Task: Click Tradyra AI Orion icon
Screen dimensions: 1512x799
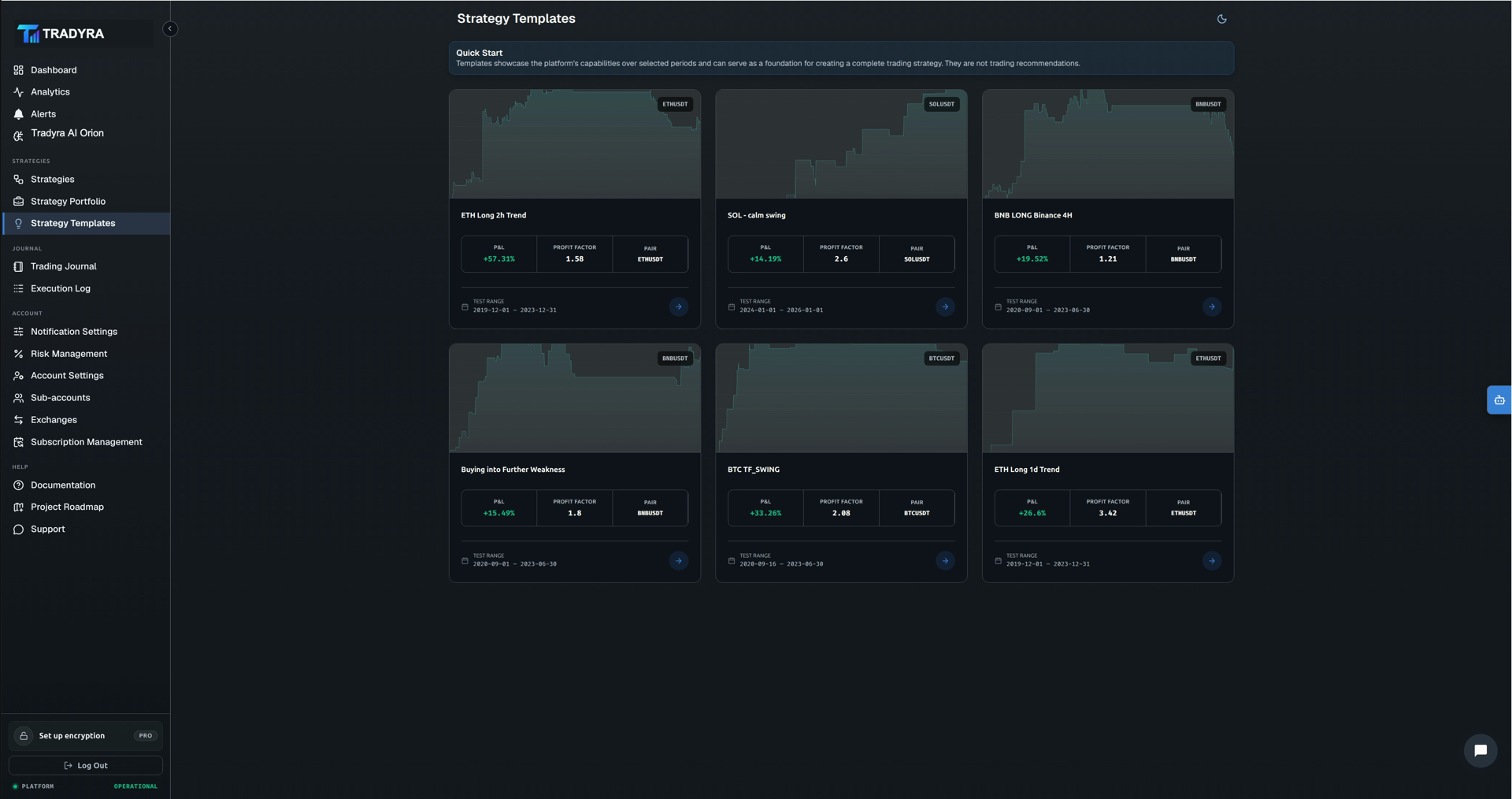Action: click(x=18, y=136)
